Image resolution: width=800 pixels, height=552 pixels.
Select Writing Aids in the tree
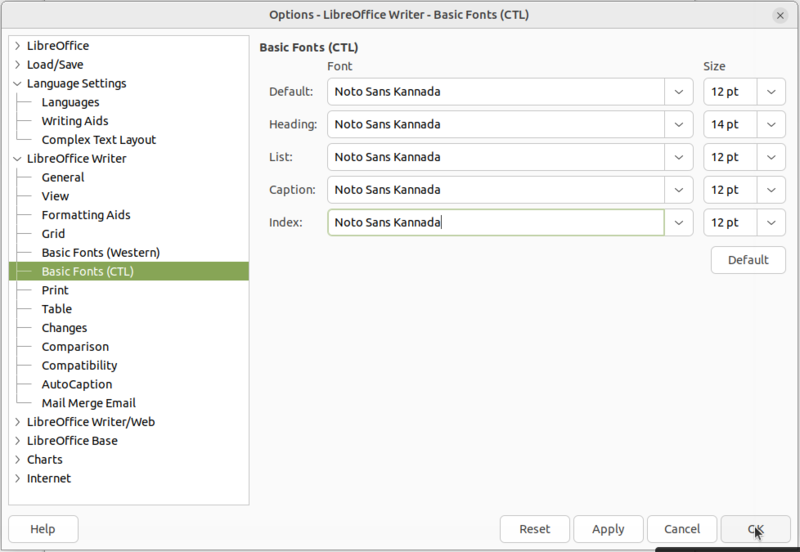[75, 121]
